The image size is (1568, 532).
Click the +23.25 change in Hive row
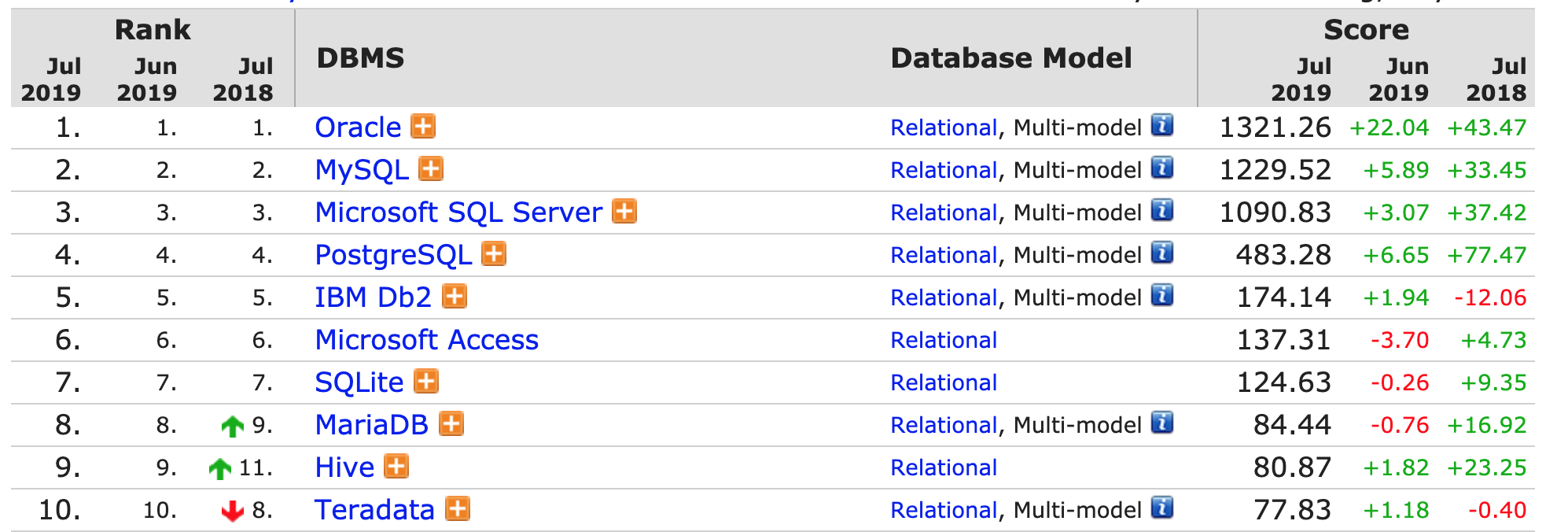(1486, 467)
